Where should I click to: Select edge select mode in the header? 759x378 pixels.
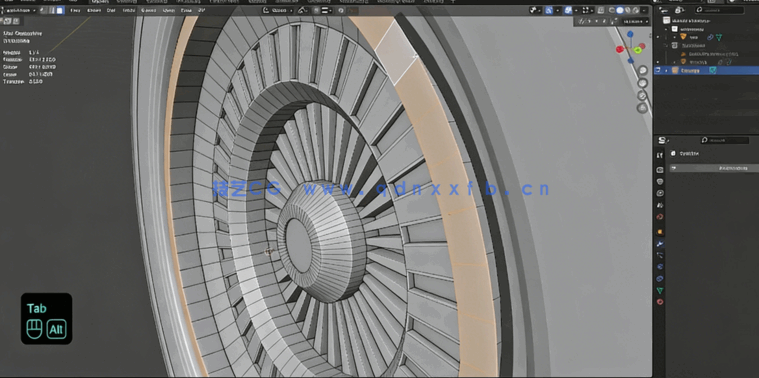(x=52, y=10)
